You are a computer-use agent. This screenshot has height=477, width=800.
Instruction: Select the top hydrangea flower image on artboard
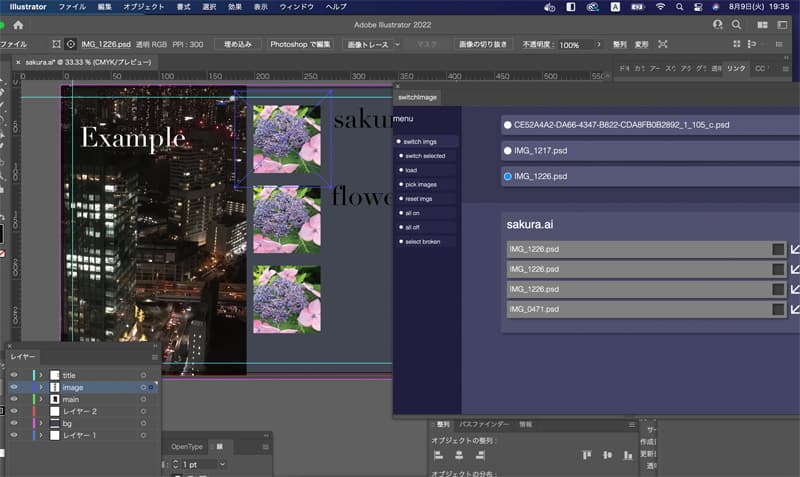coord(287,139)
